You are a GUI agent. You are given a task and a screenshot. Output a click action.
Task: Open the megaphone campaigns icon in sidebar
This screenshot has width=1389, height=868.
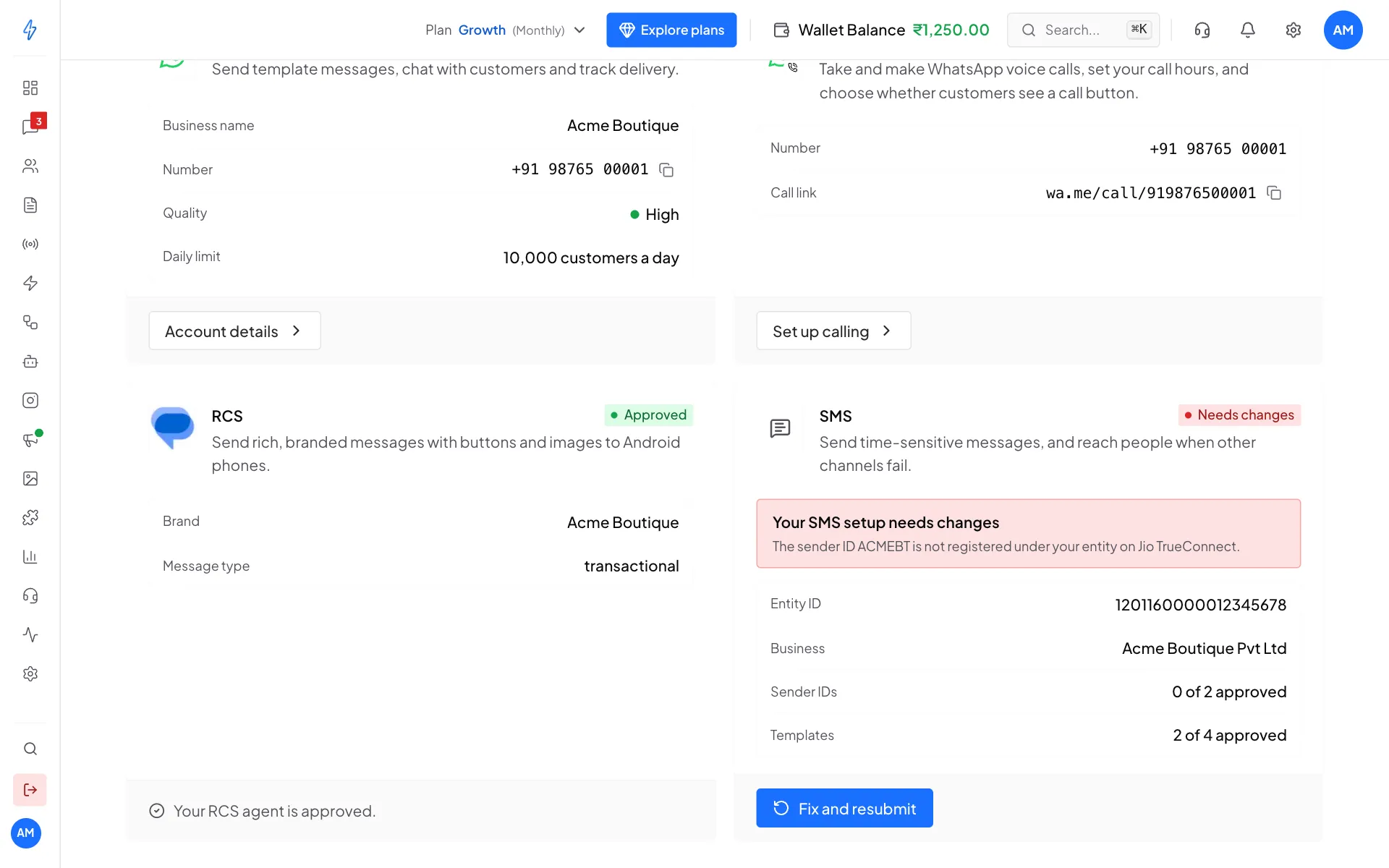pyautogui.click(x=30, y=439)
